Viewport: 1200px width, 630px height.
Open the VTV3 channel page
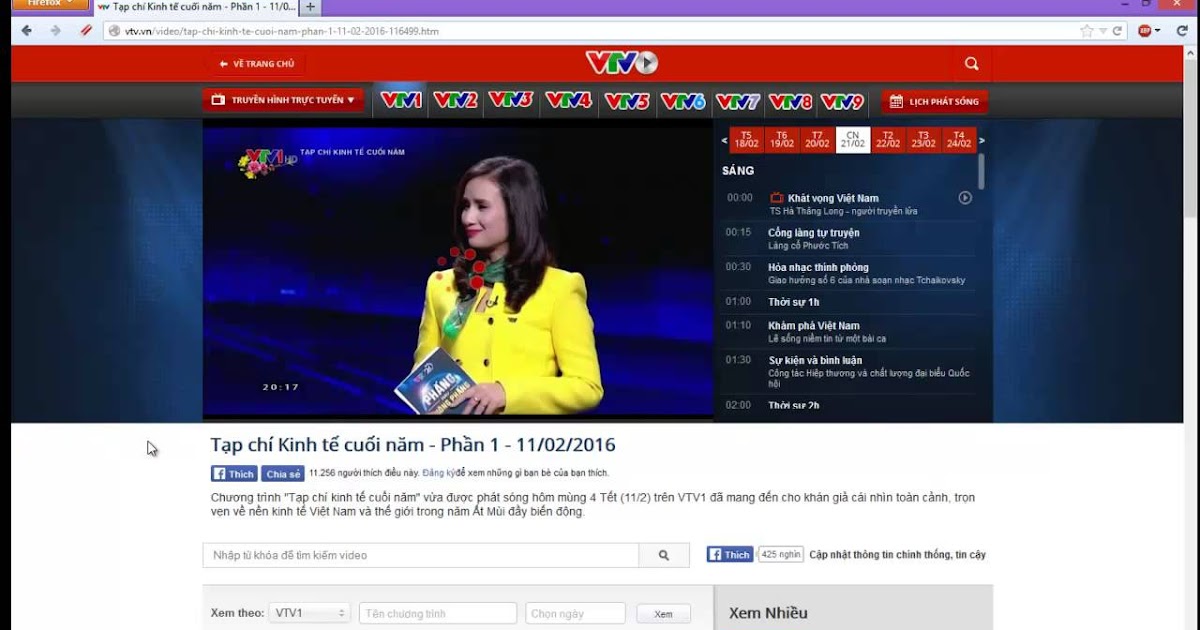click(512, 100)
